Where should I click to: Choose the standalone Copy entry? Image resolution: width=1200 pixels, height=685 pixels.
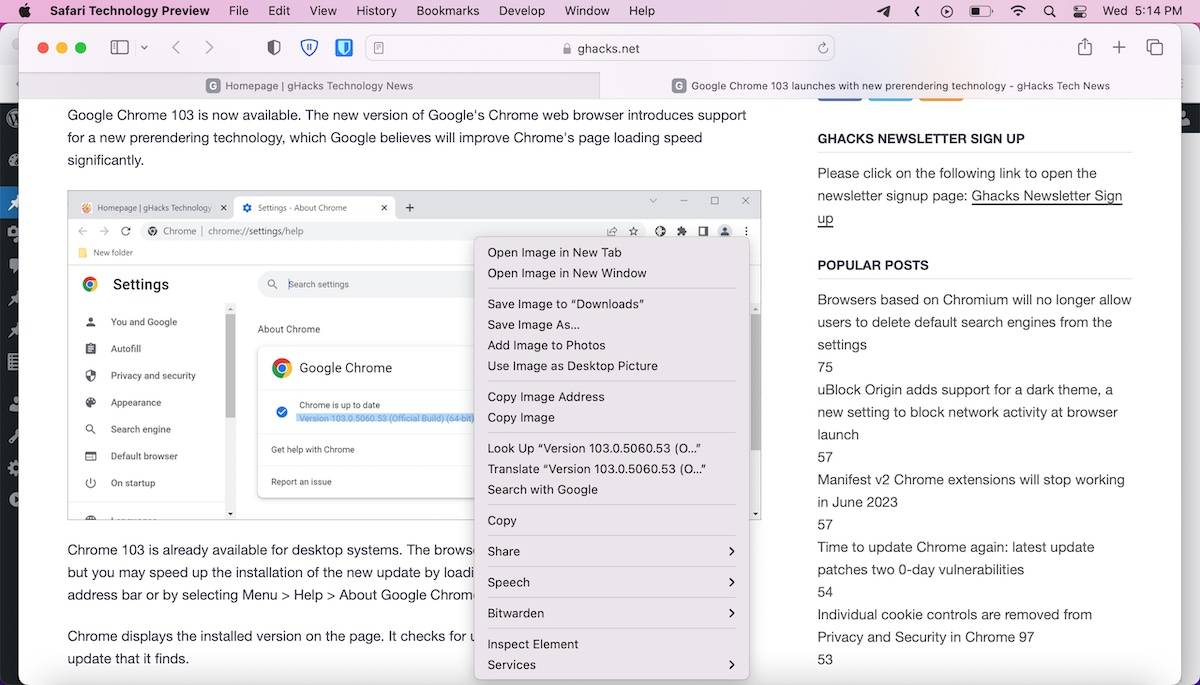point(611,520)
